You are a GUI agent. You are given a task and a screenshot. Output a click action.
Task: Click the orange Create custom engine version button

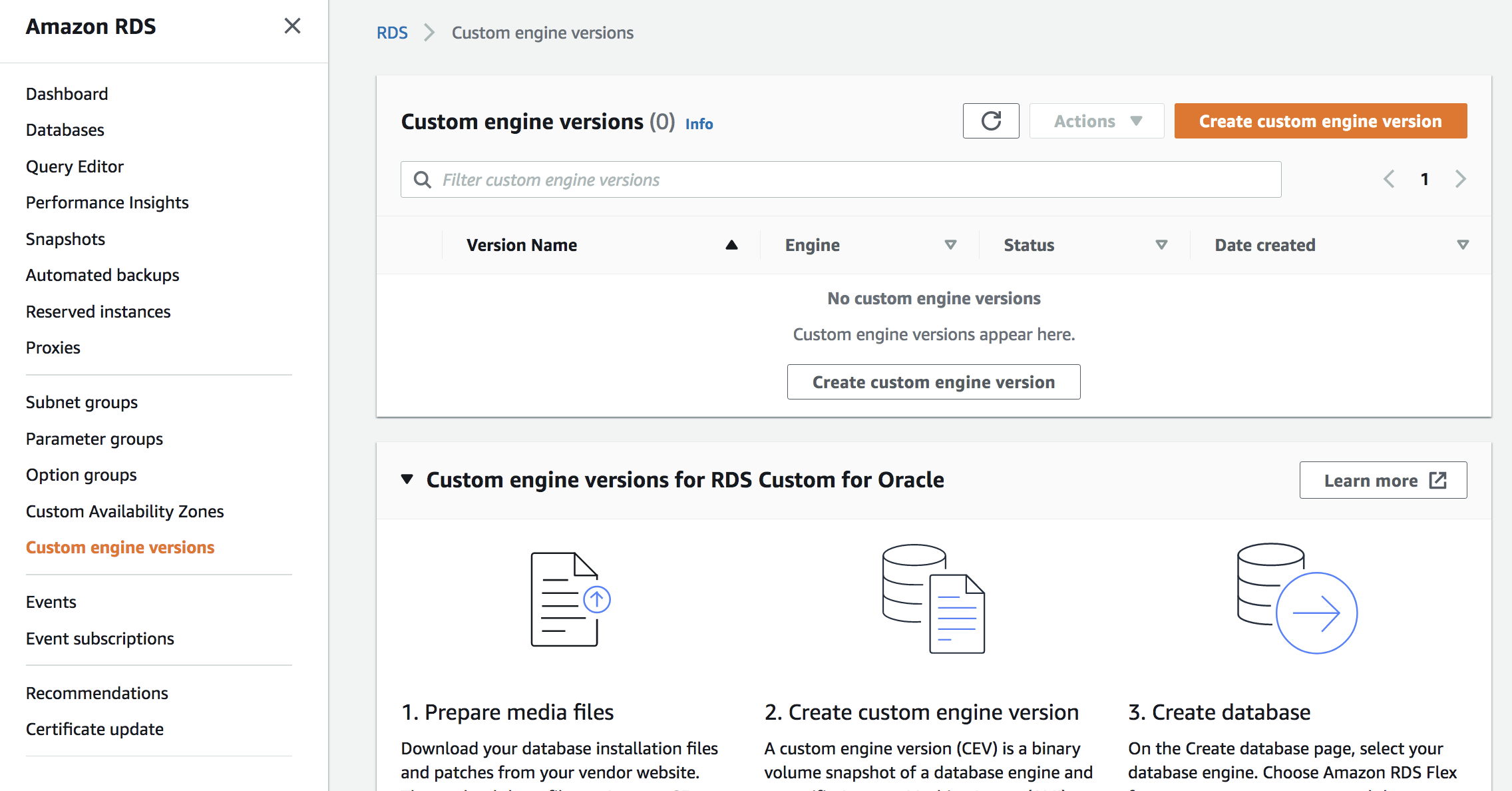click(x=1320, y=121)
